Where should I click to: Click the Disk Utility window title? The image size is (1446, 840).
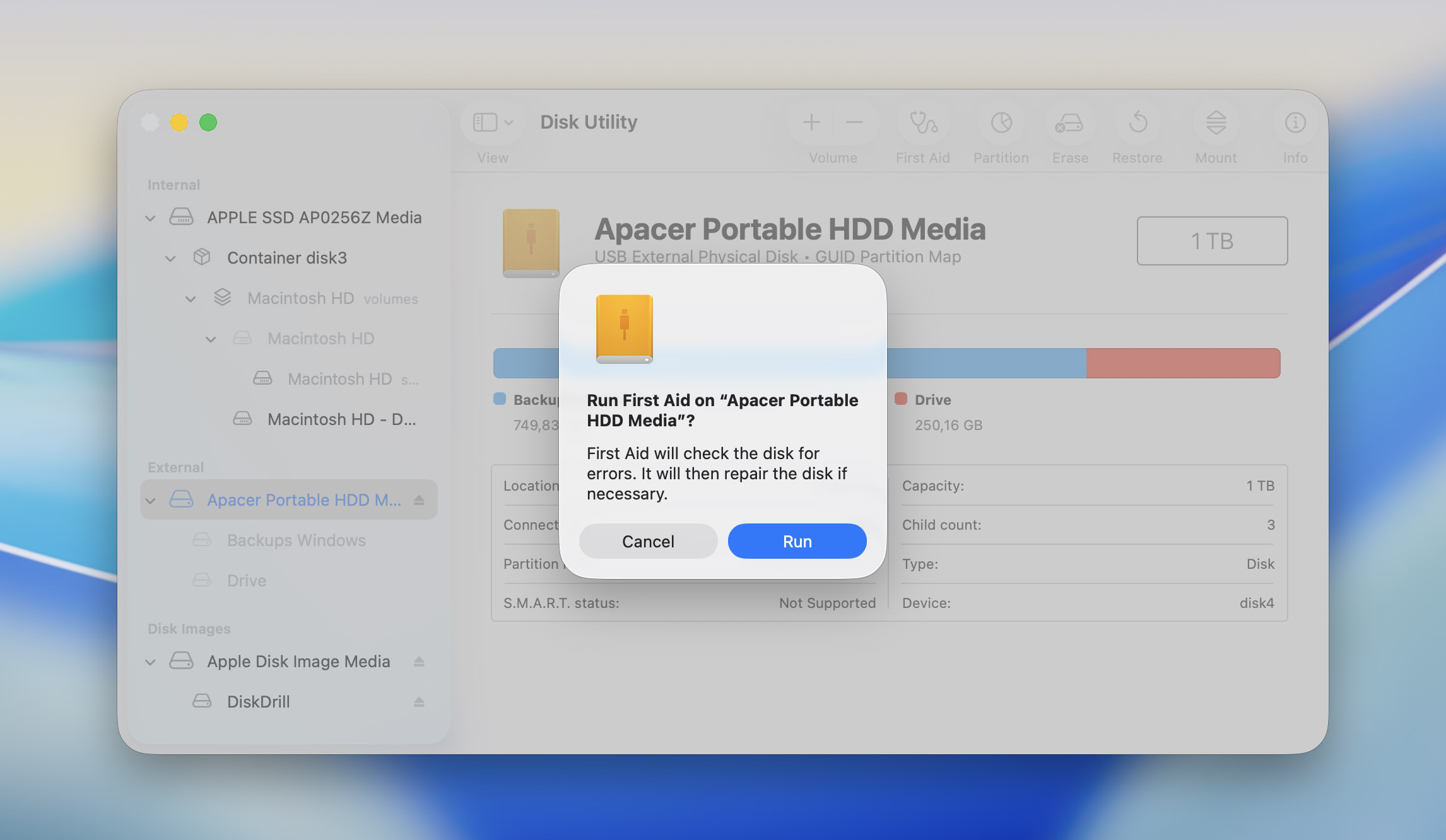(589, 122)
